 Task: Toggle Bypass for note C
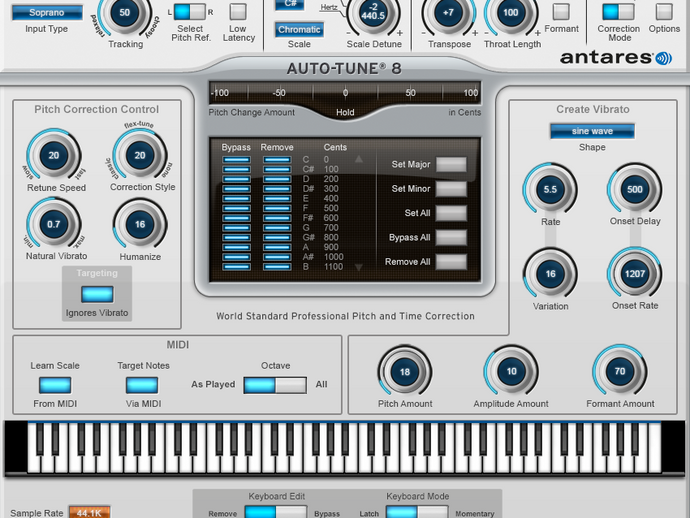236,160
